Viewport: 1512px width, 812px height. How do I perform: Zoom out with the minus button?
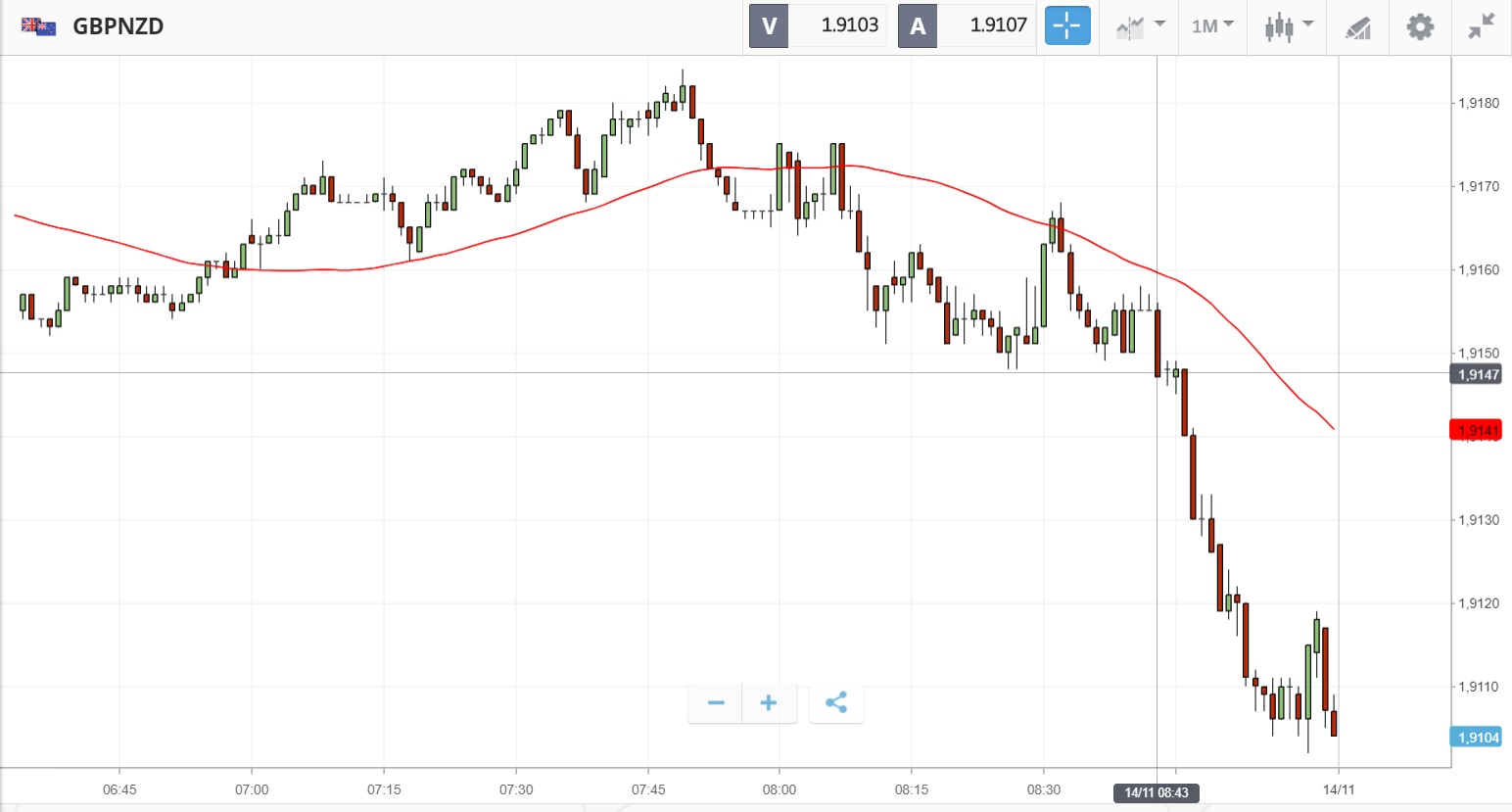(x=716, y=703)
